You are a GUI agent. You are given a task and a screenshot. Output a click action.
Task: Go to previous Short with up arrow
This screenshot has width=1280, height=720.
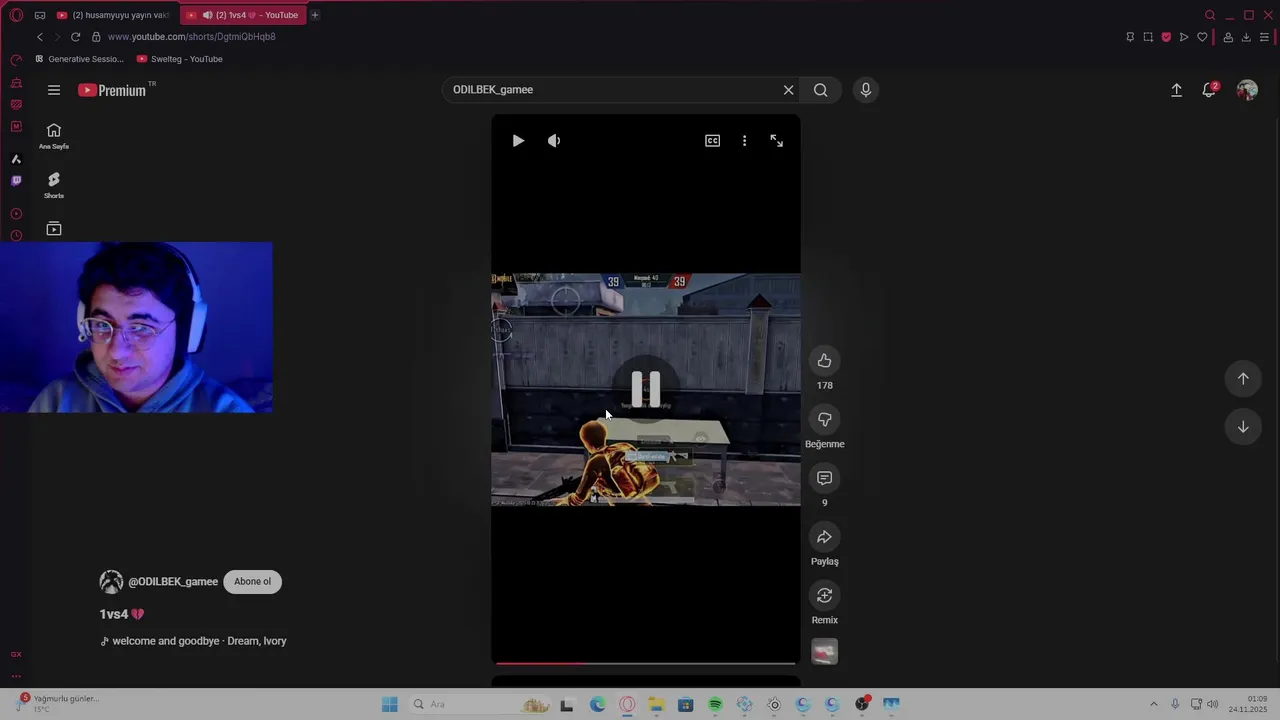coord(1243,378)
